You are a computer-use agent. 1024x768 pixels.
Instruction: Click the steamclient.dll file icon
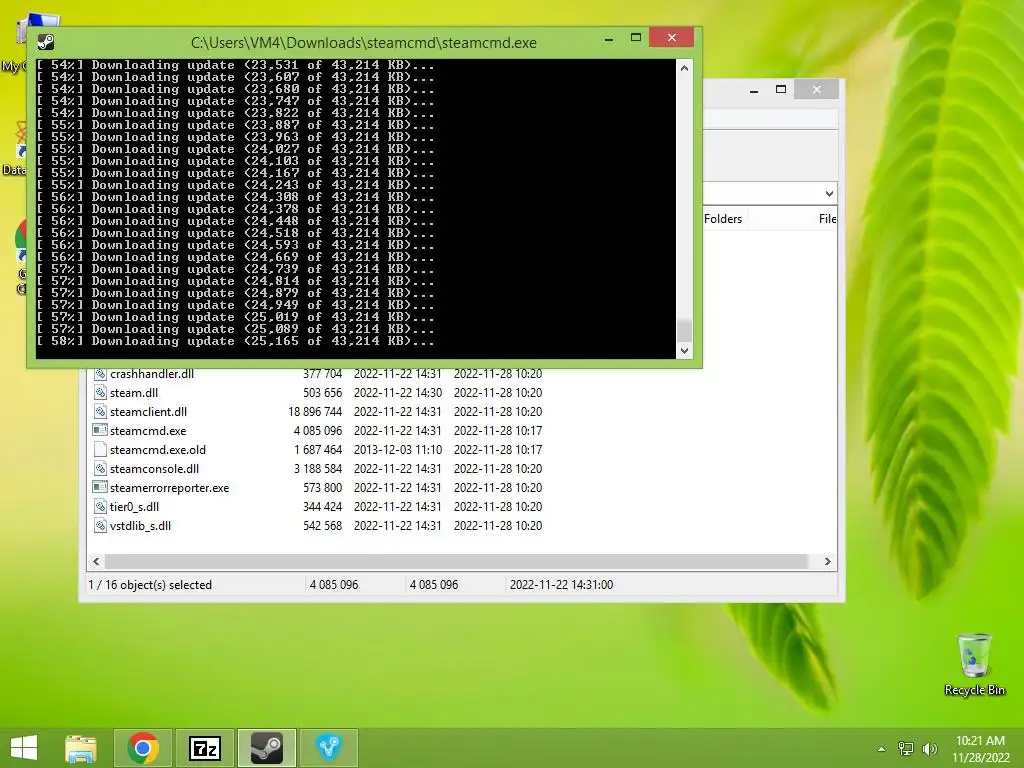(100, 412)
